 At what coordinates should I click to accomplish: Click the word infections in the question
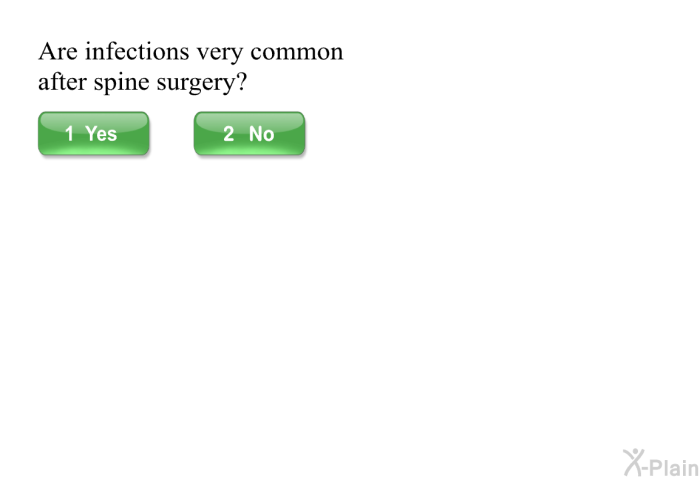click(131, 52)
